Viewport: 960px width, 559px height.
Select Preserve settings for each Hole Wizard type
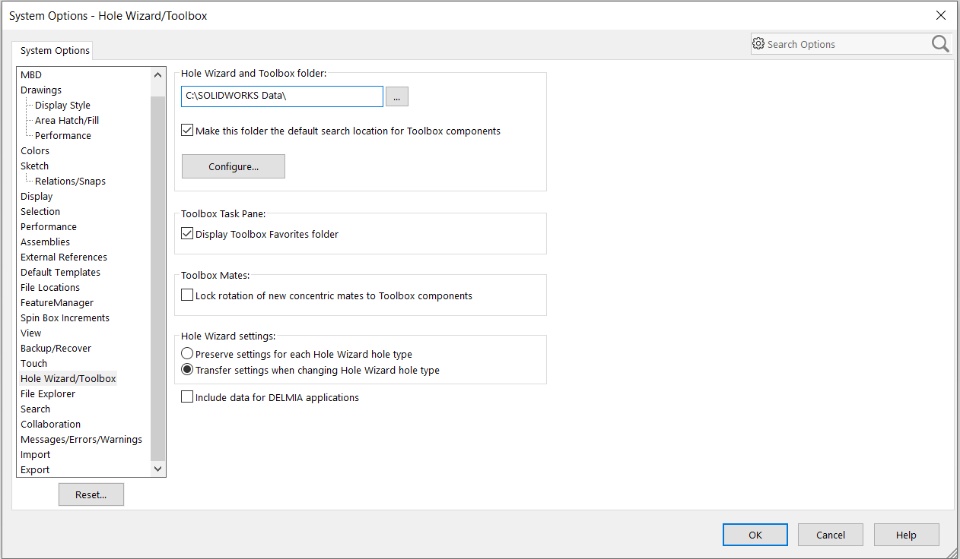pyautogui.click(x=187, y=354)
